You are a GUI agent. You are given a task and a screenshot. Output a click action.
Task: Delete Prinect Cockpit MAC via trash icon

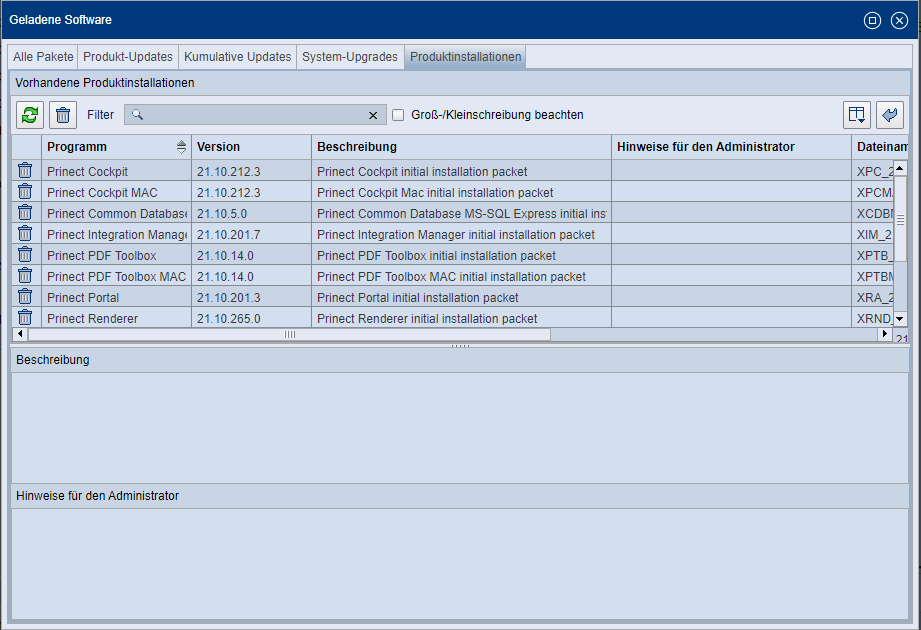pos(25,191)
